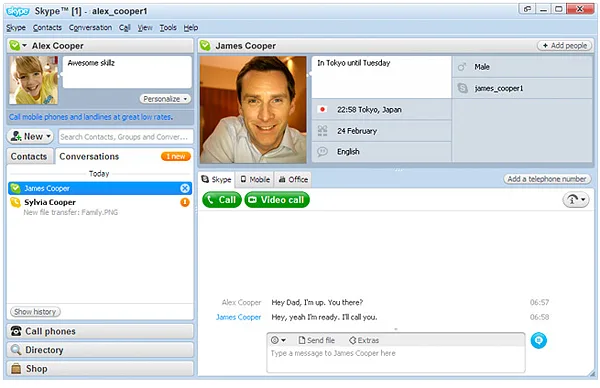This screenshot has height=388, width=600.
Task: Click Sylvia Cooper's orange notification badge
Action: pos(185,202)
